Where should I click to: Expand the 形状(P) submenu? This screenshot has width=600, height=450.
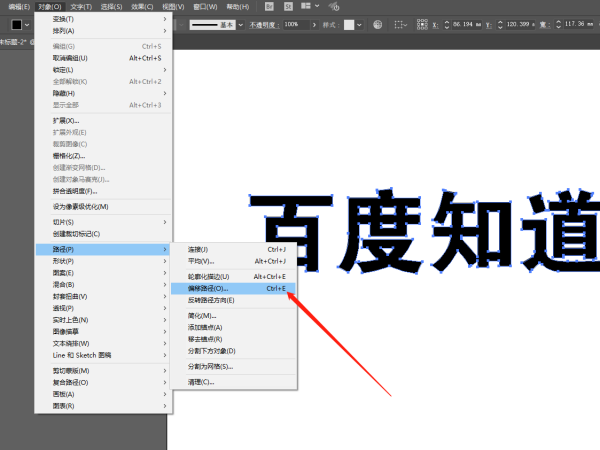[x=103, y=261]
